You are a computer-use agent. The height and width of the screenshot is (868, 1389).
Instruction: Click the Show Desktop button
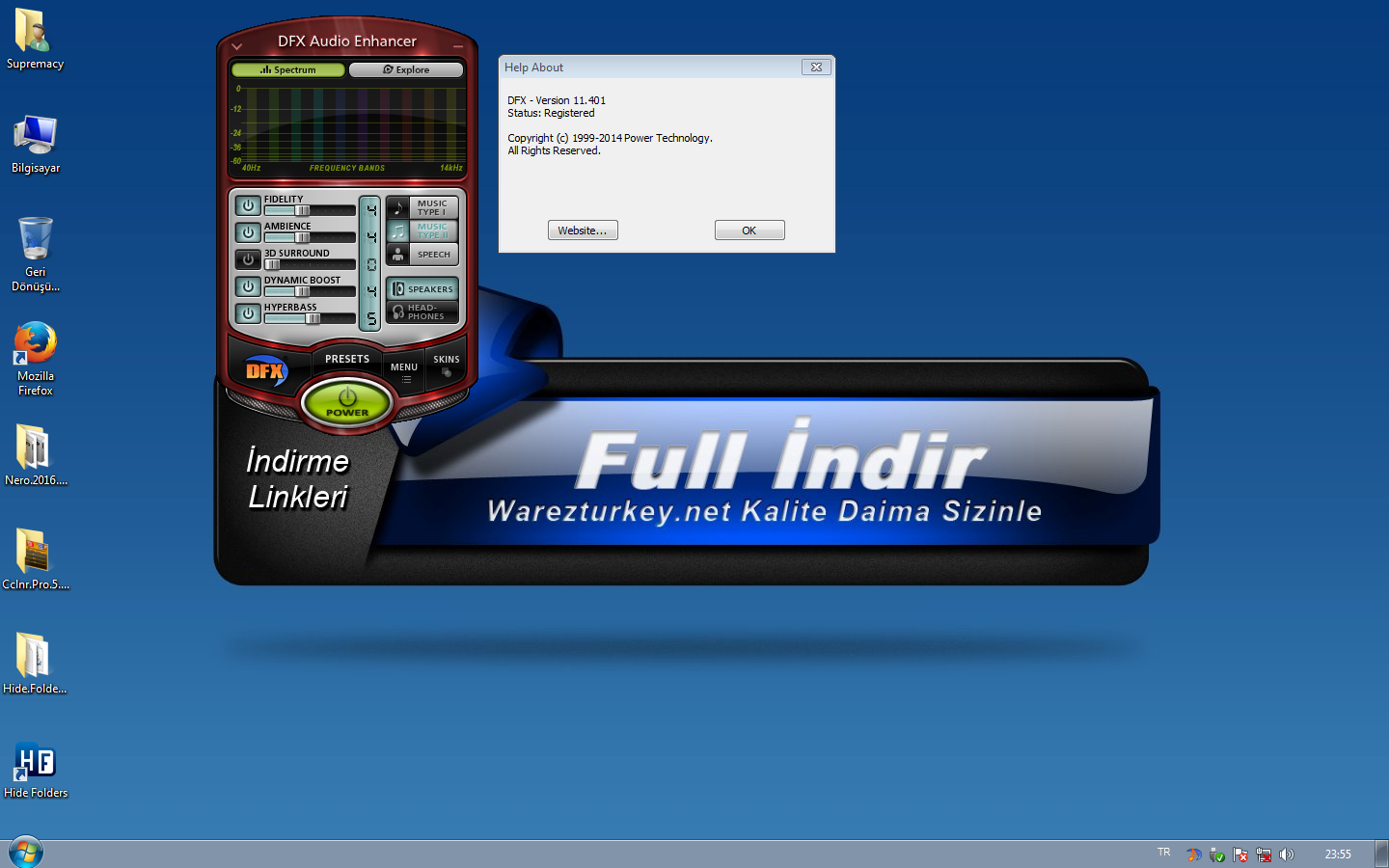(x=1381, y=854)
